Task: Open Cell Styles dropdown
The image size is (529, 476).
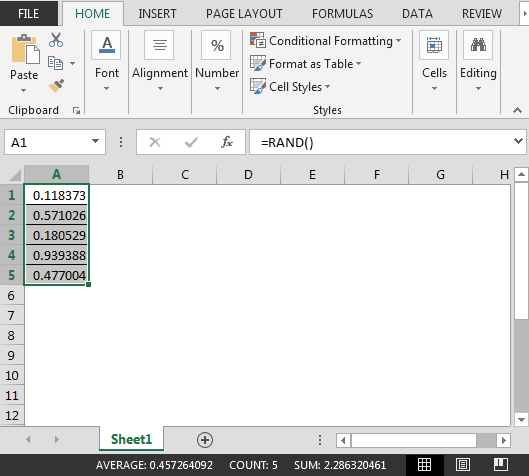Action: click(x=290, y=86)
